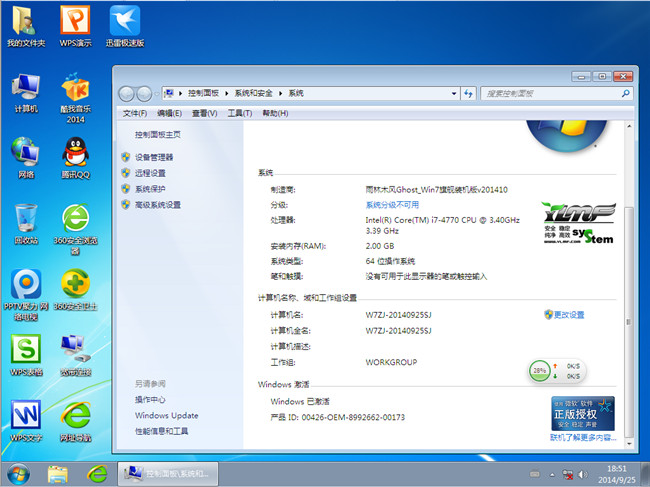This screenshot has height=487, width=650.
Task: Show hidden tray icons arrow
Action: pos(552,475)
